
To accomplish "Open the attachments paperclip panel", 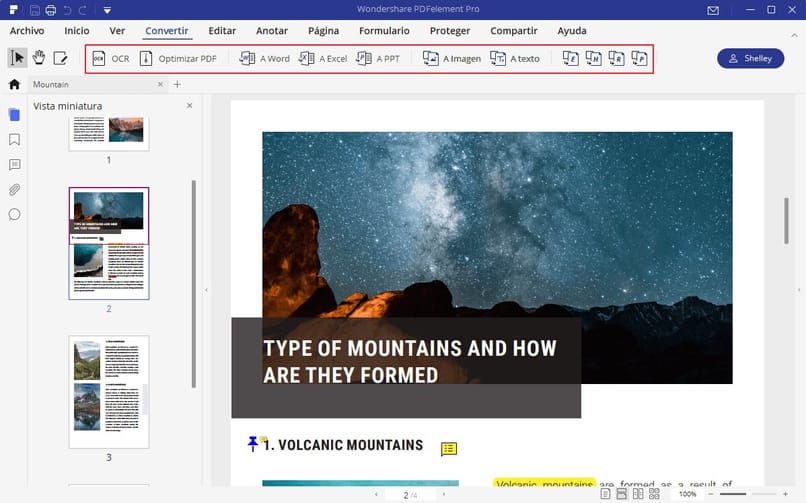I will point(14,190).
